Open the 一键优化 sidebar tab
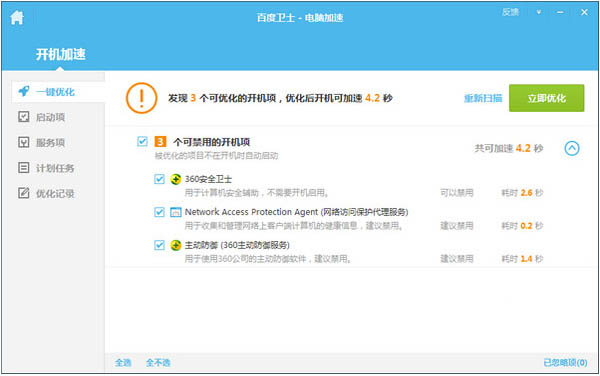The image size is (600, 376). click(58, 92)
